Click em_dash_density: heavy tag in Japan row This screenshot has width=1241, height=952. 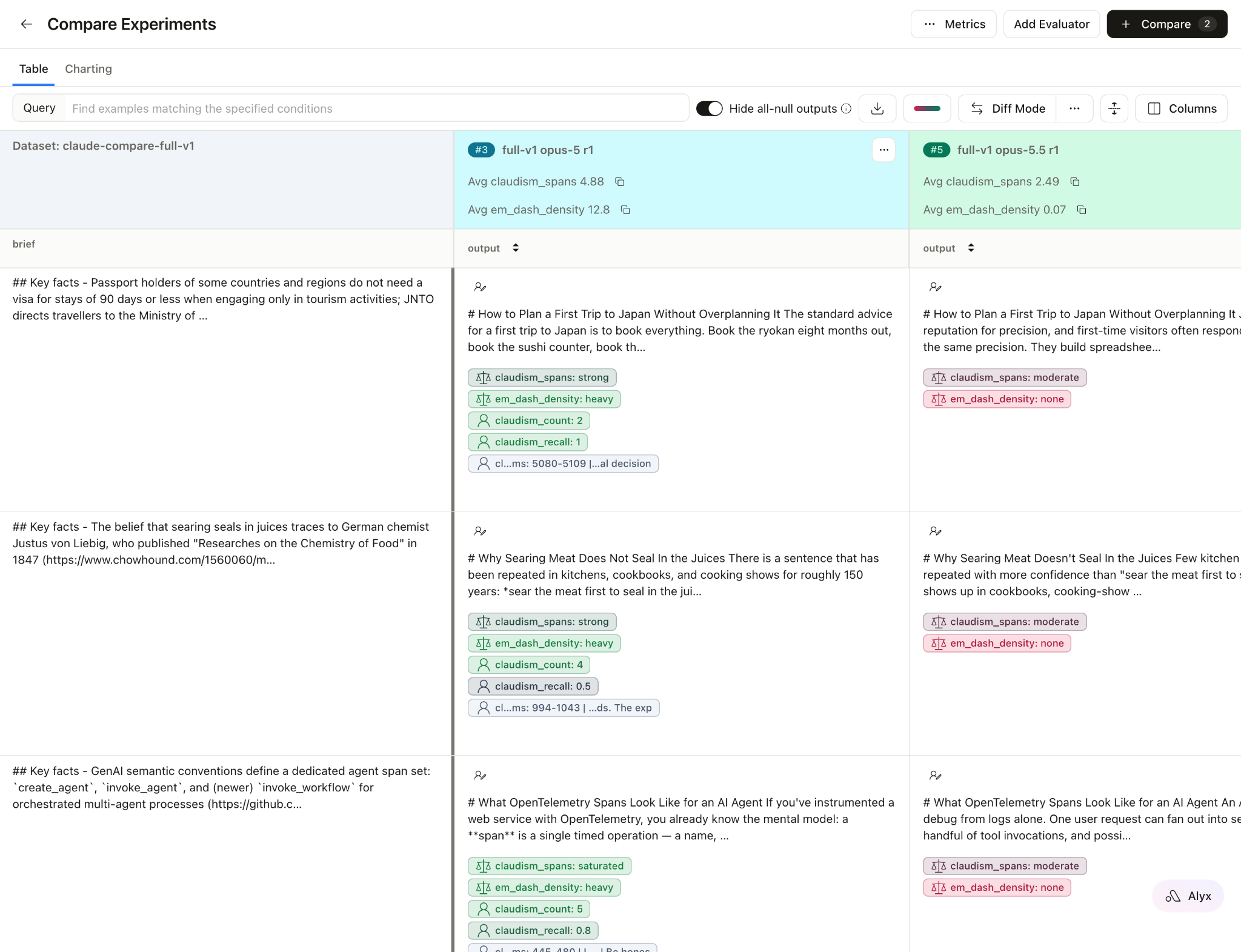(x=544, y=399)
